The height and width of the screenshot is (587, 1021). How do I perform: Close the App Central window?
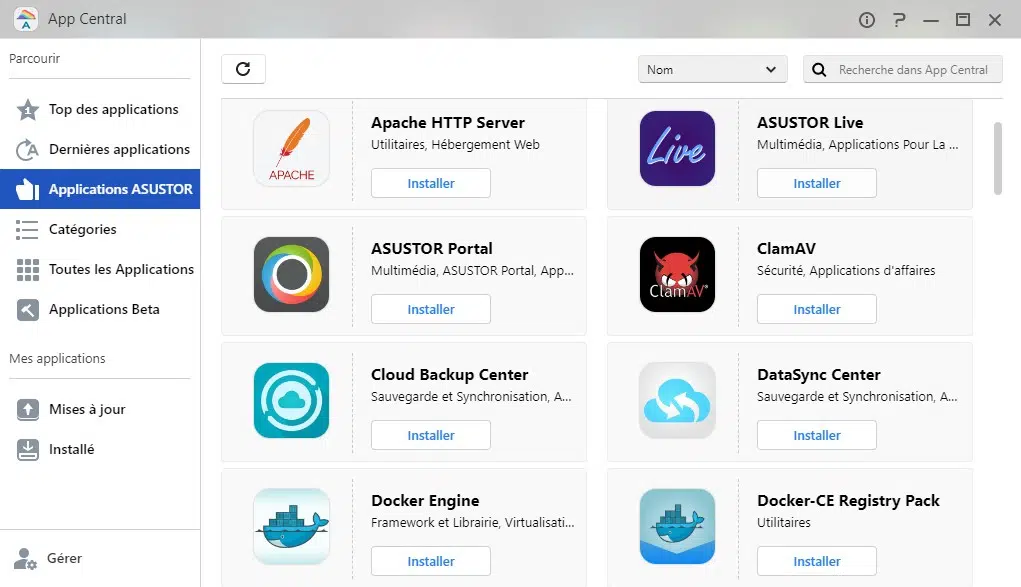pos(995,20)
